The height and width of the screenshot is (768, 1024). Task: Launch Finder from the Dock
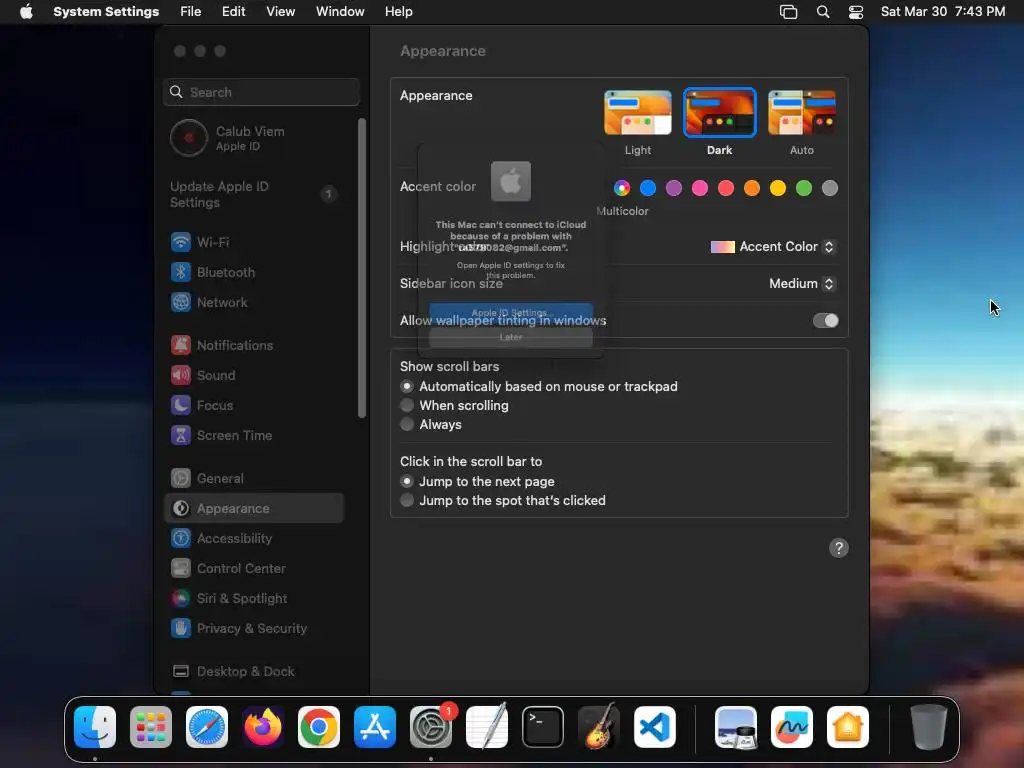click(95, 727)
